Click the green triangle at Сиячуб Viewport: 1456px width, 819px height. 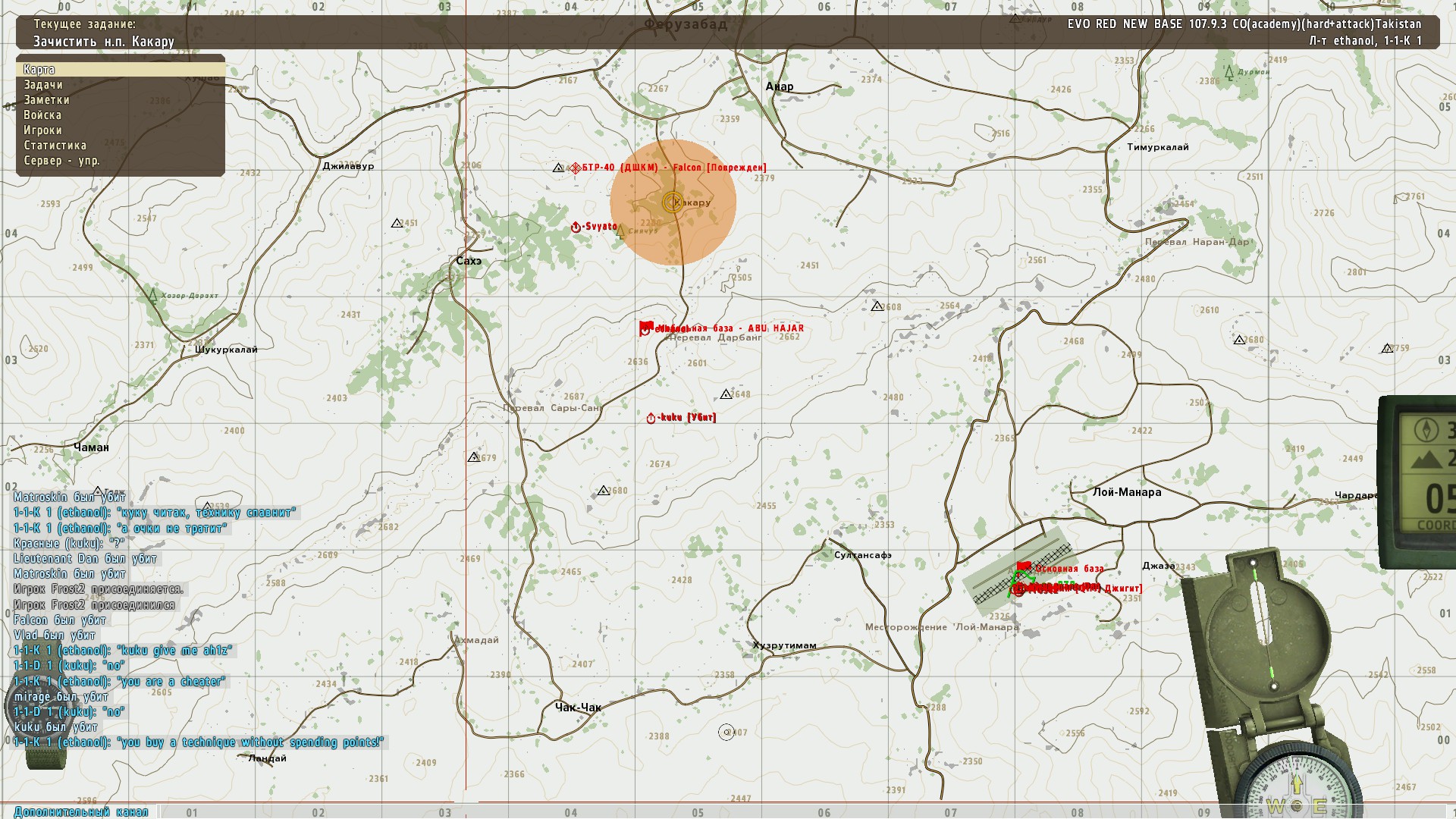[x=620, y=231]
